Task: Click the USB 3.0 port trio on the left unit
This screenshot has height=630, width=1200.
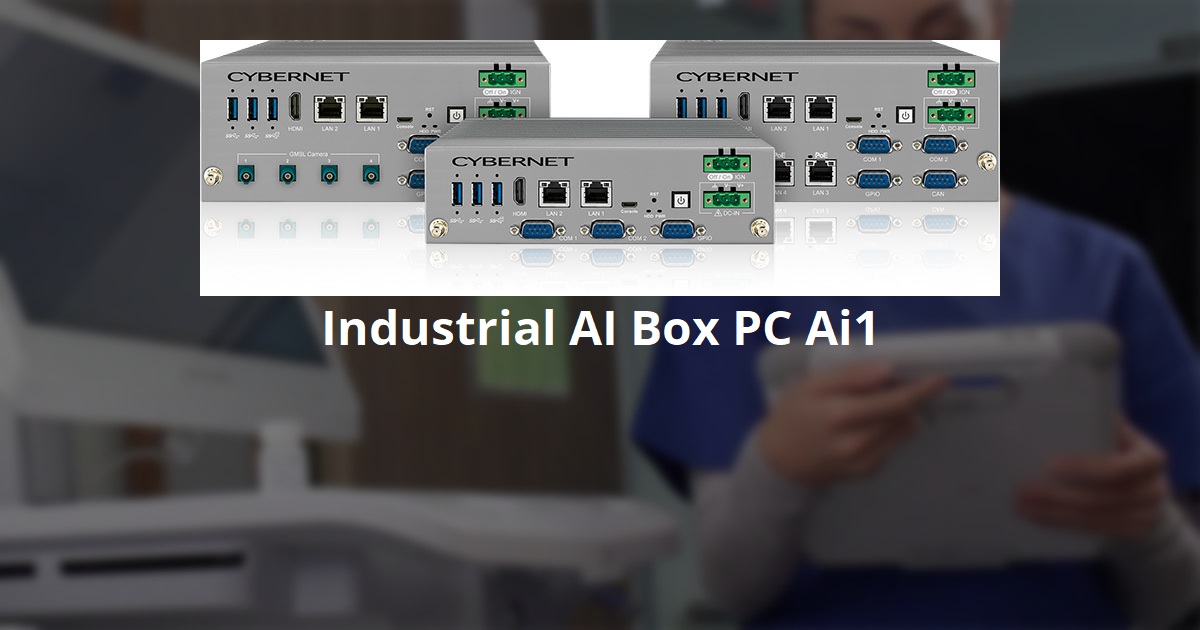Action: (x=251, y=109)
